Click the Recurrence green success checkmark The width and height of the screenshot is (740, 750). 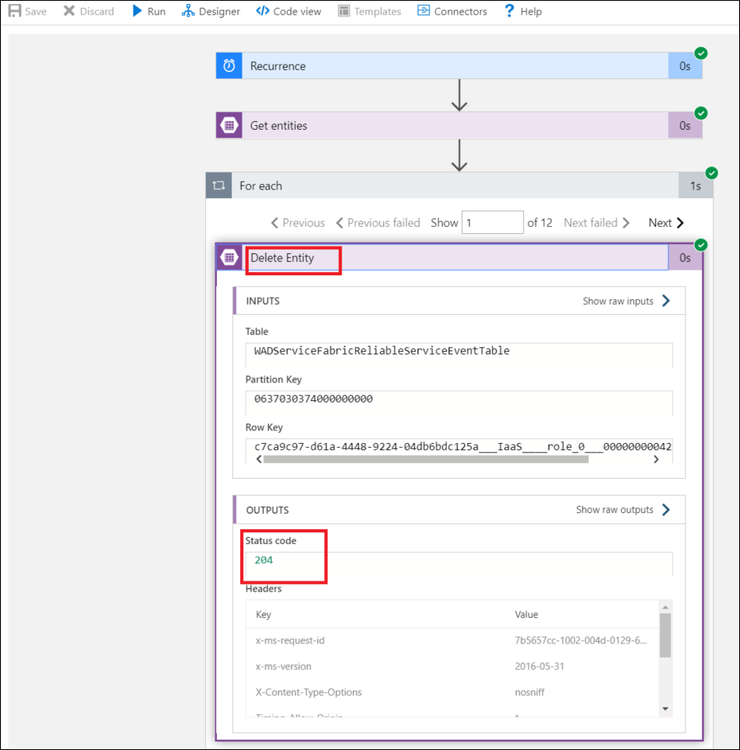pyautogui.click(x=701, y=53)
